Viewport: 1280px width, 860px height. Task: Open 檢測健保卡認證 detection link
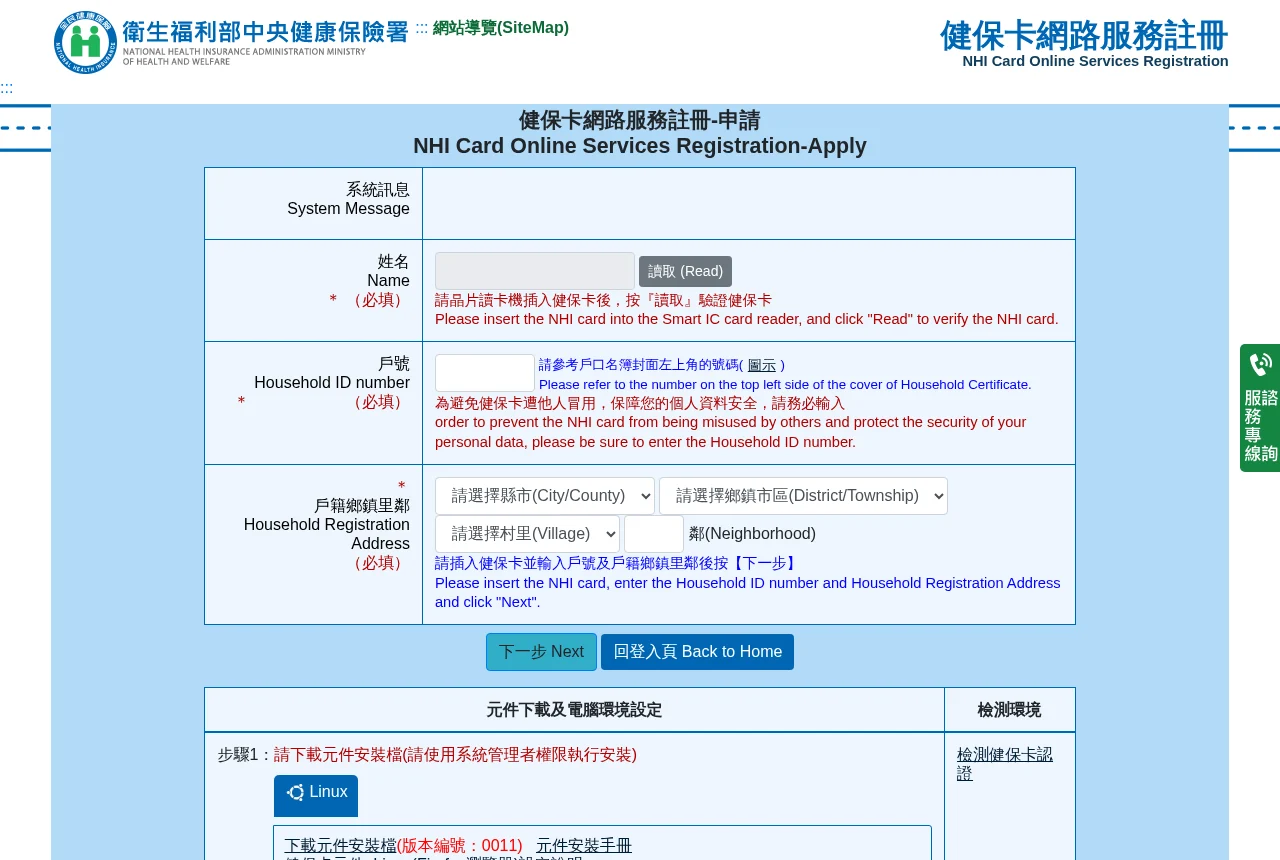[1005, 764]
